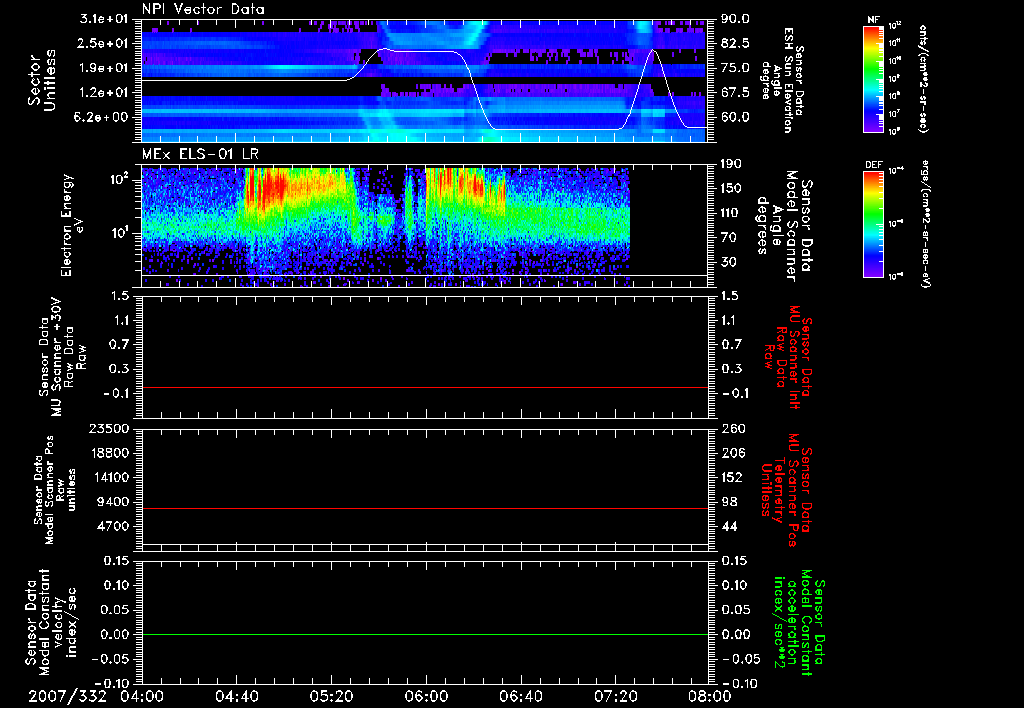This screenshot has height=708, width=1024.
Task: Click the 04:40 time axis label
Action: pos(237,695)
